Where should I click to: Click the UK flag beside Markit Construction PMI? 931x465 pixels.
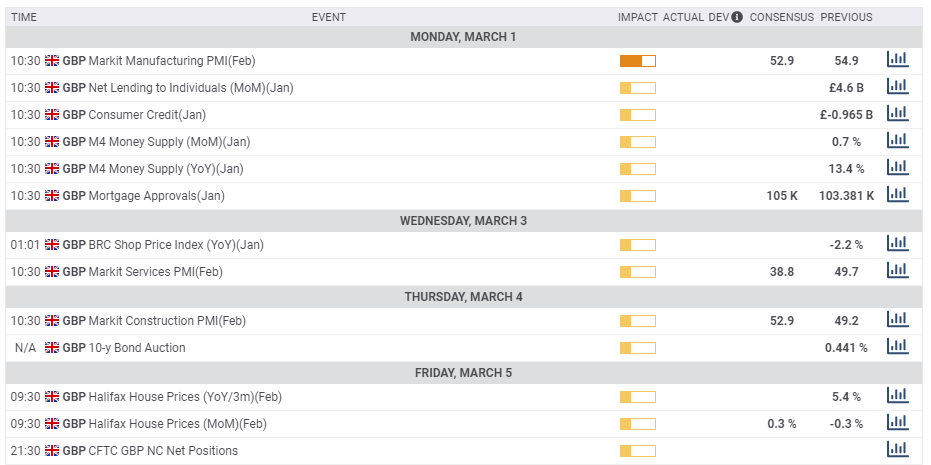point(53,321)
